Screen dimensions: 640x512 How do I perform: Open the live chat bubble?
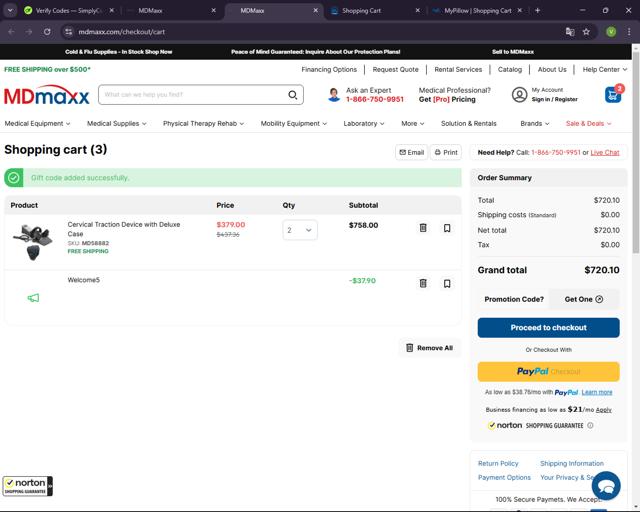(606, 485)
